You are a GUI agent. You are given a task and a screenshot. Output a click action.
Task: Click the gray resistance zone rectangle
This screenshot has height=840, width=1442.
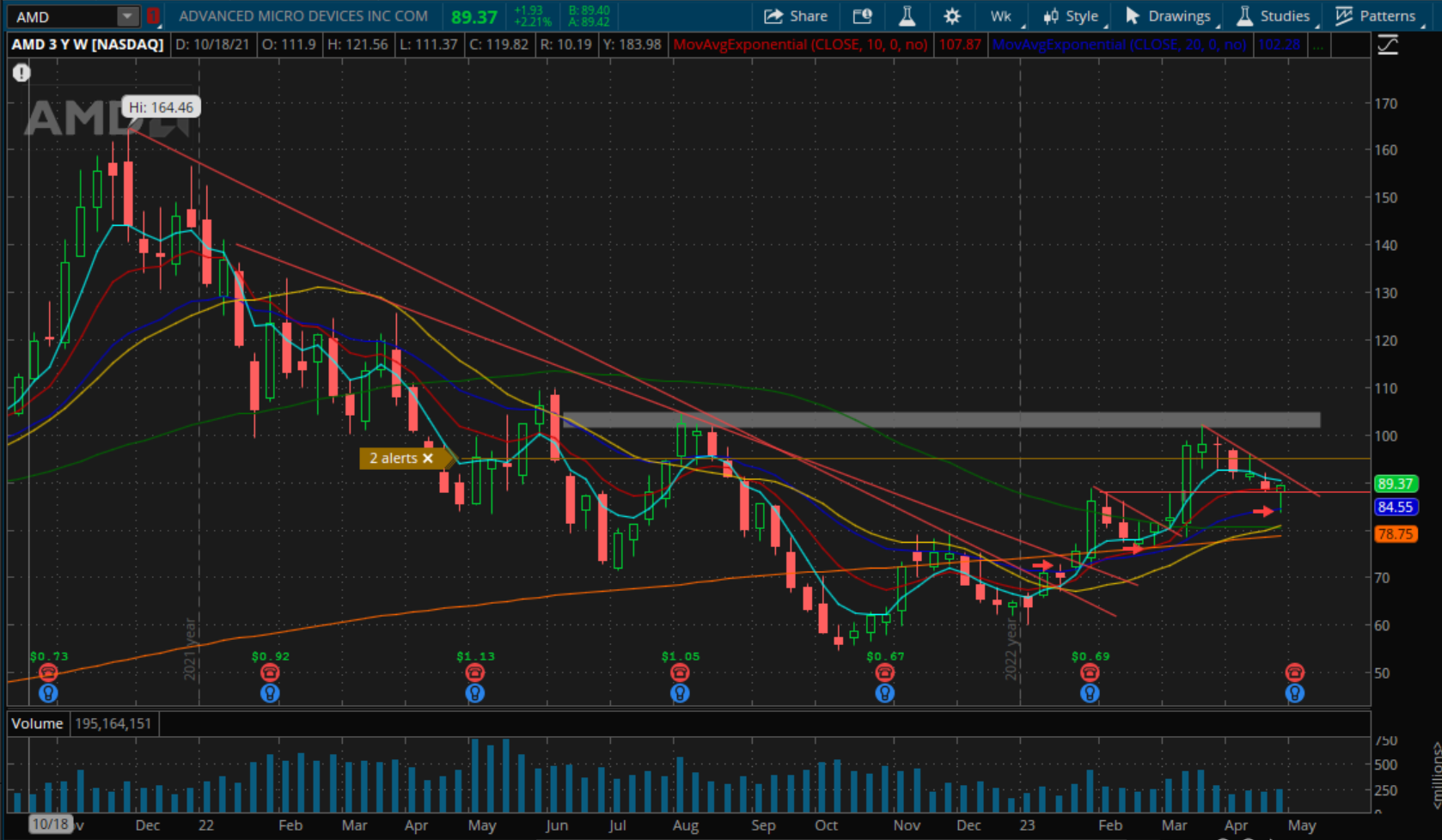pyautogui.click(x=941, y=420)
